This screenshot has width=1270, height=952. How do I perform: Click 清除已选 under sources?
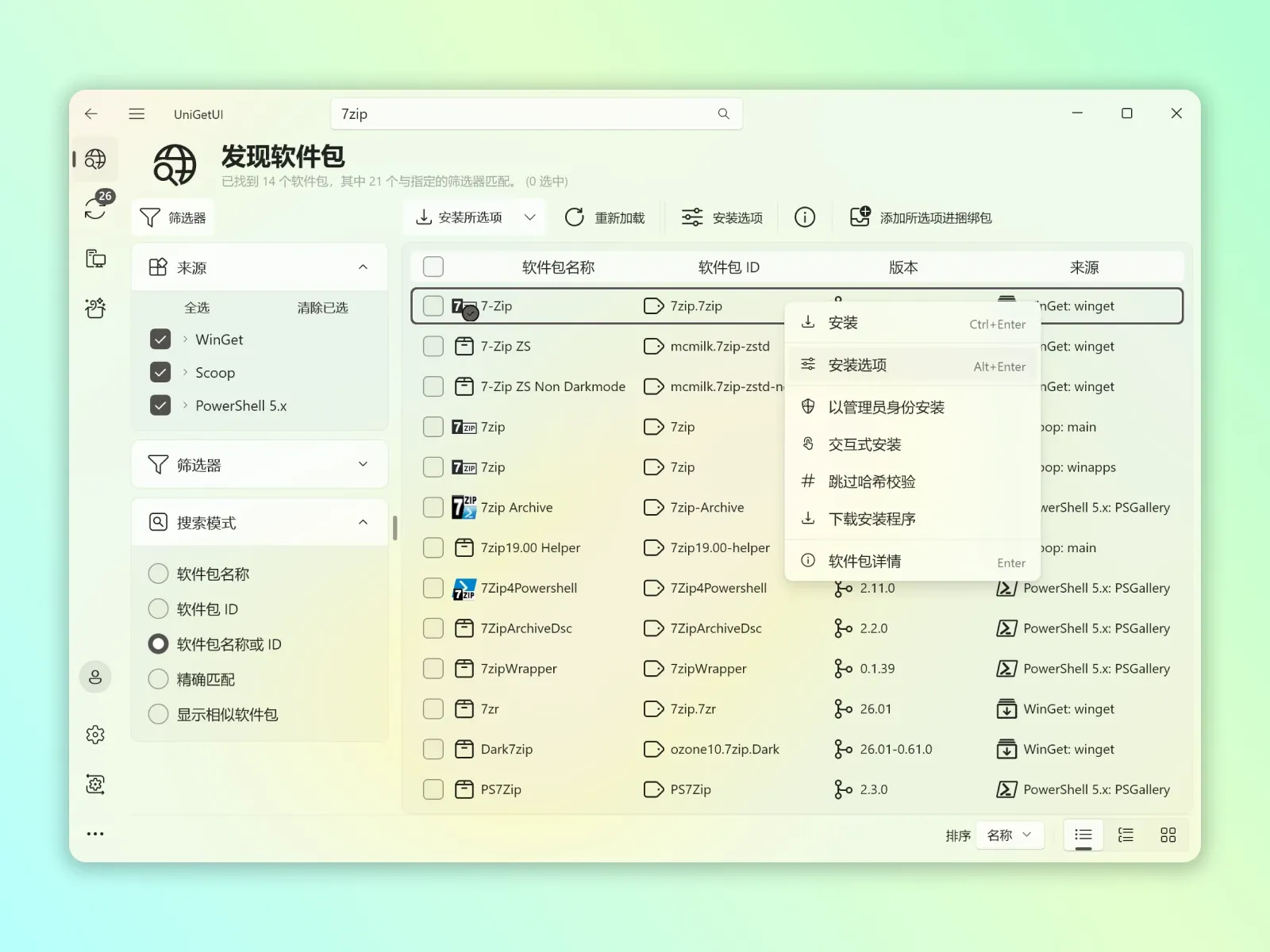[x=322, y=308]
